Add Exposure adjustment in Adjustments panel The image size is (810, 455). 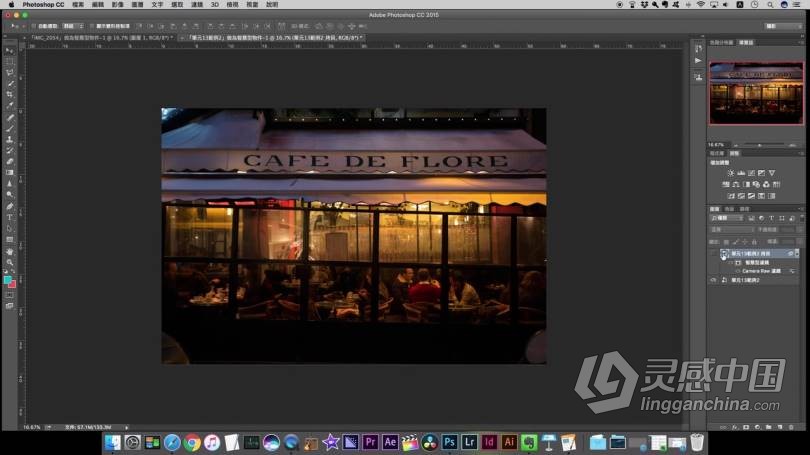761,173
